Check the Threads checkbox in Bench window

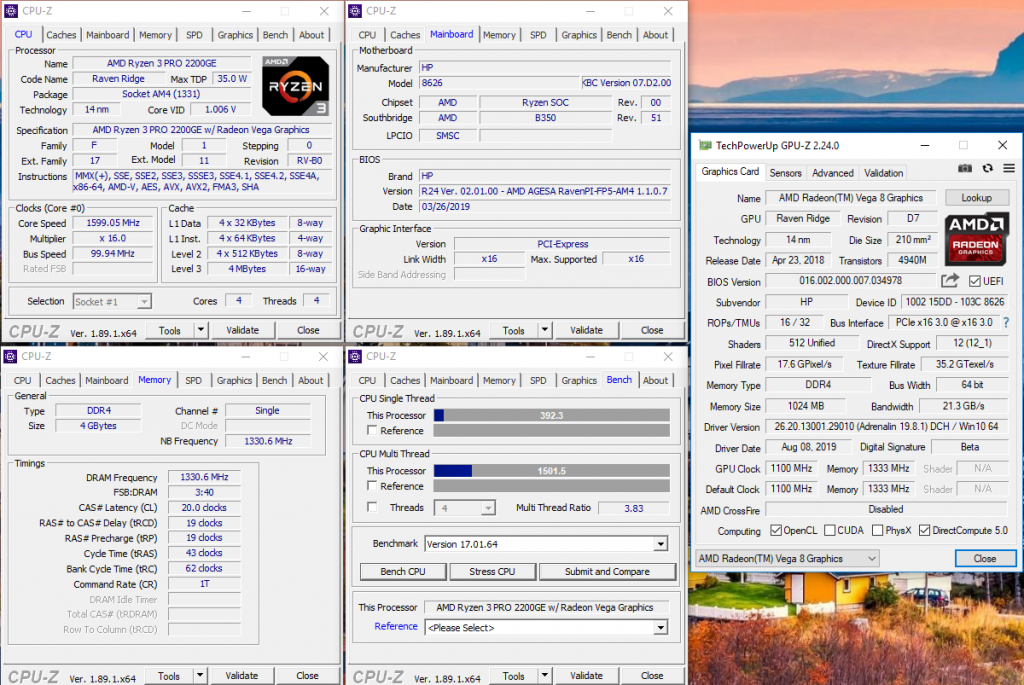coord(372,507)
